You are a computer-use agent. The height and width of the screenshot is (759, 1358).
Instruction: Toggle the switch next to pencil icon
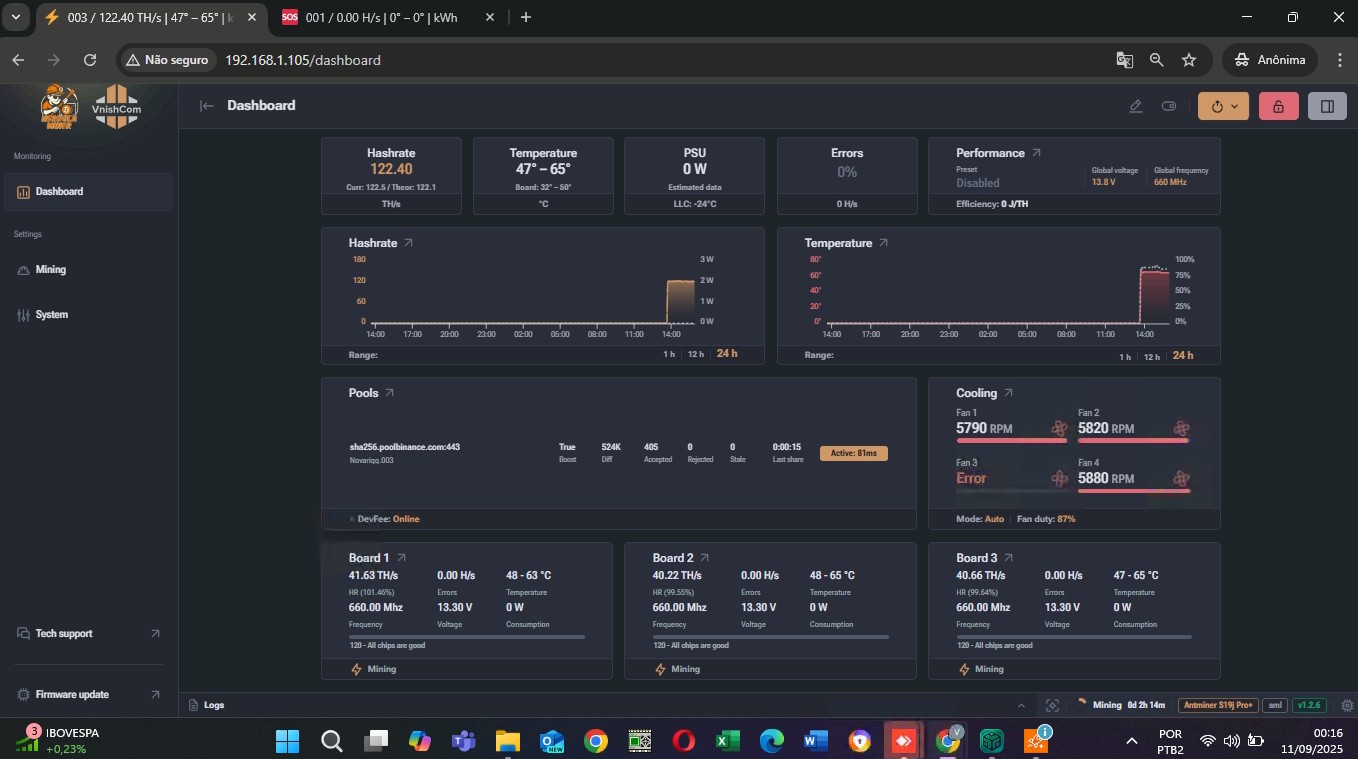1169,106
